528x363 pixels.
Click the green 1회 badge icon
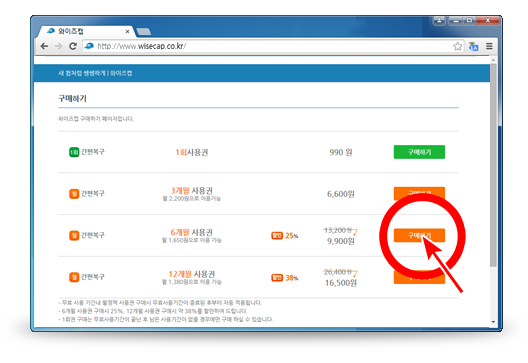74,152
